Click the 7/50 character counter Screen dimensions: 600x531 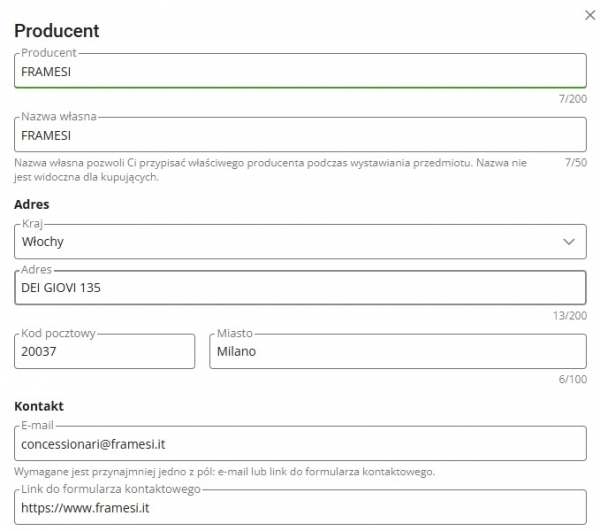[575, 162]
